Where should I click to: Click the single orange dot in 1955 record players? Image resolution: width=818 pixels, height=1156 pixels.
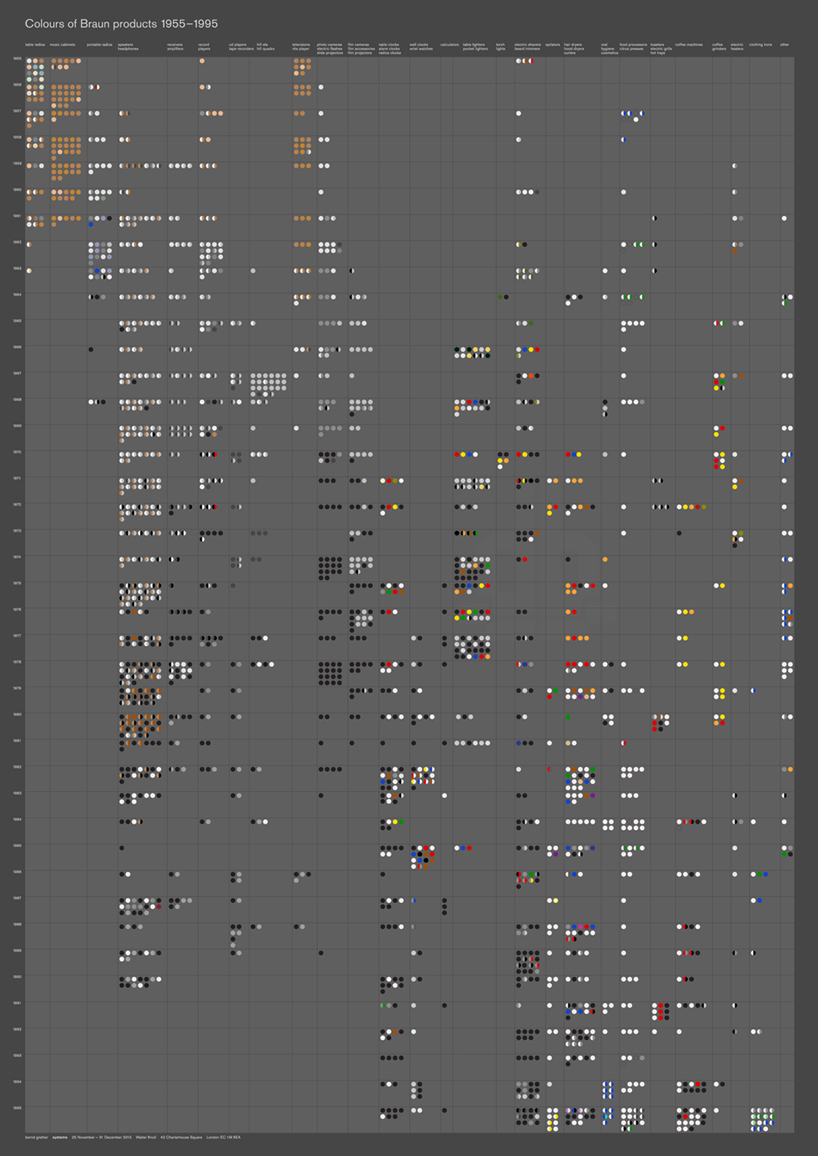coord(202,61)
